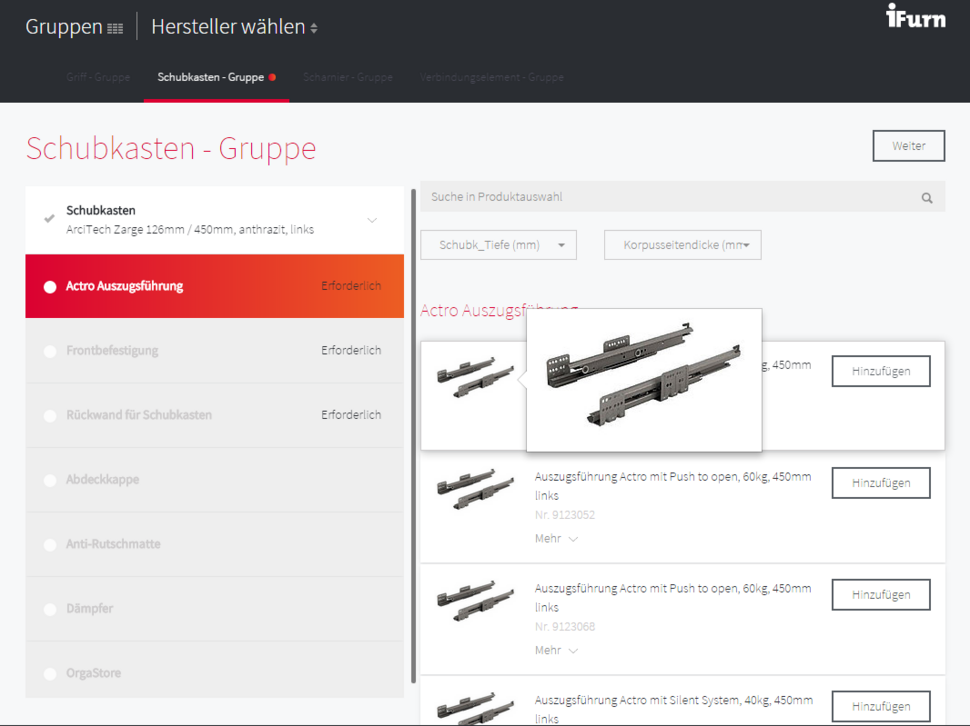Click Hinzufügen for product Nr. 9123052
The width and height of the screenshot is (970, 726).
881,483
